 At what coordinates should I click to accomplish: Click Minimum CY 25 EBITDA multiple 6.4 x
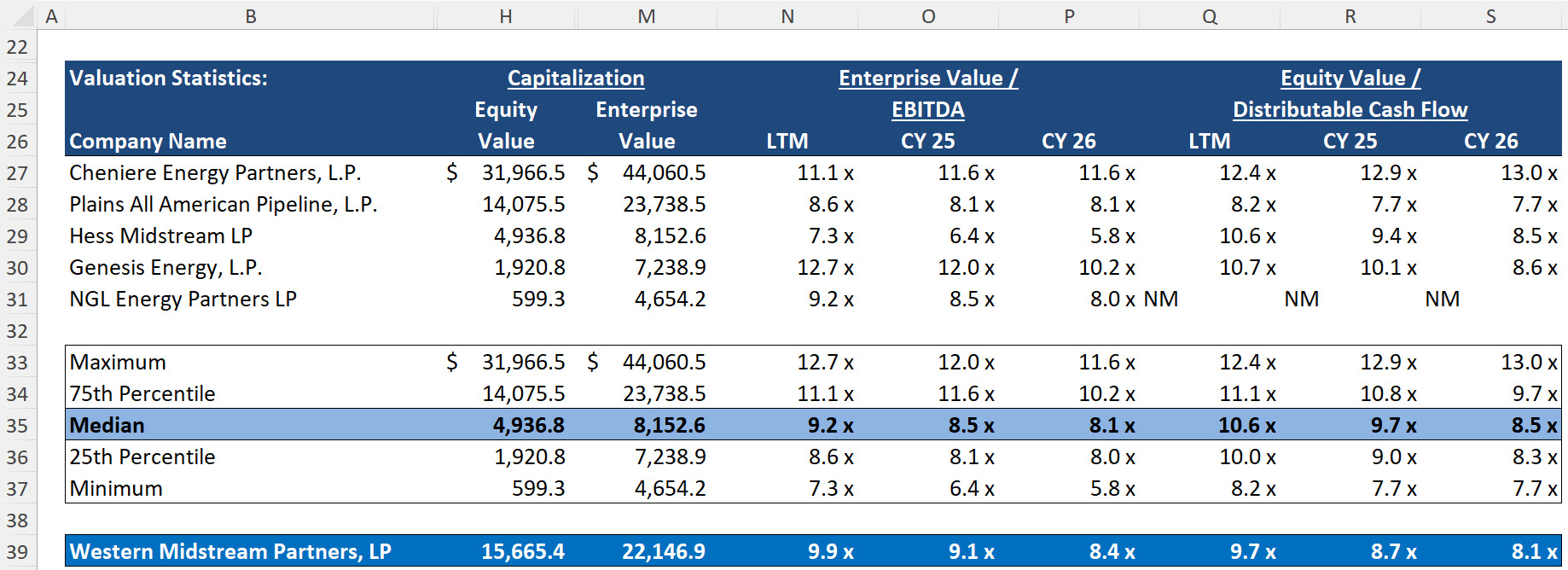coord(972,488)
